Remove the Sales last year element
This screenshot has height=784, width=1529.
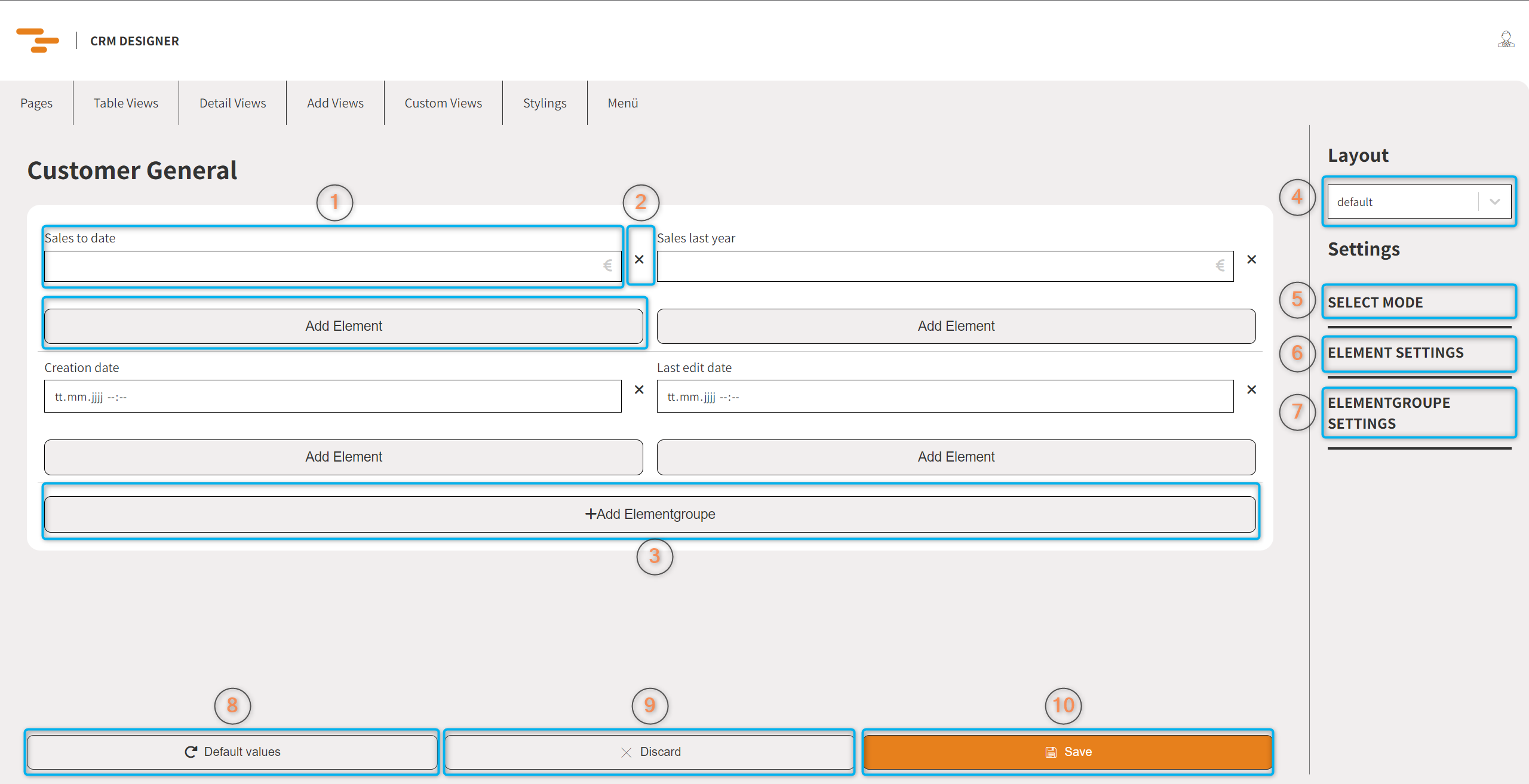pyautogui.click(x=1251, y=259)
